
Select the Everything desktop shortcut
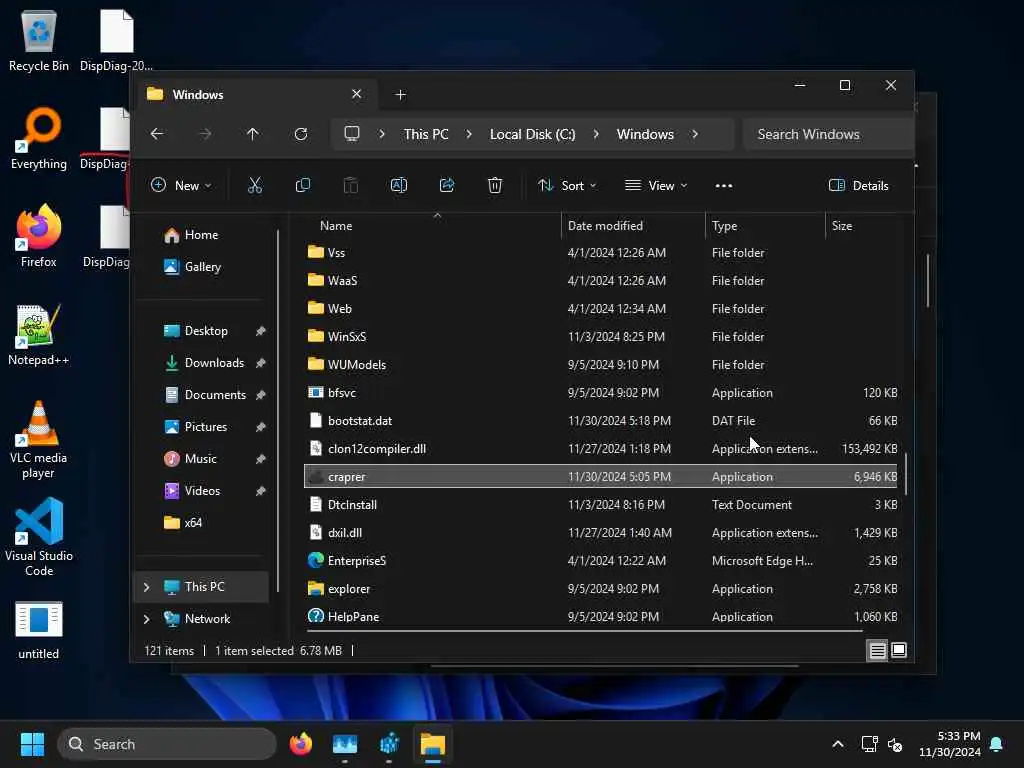(39, 138)
